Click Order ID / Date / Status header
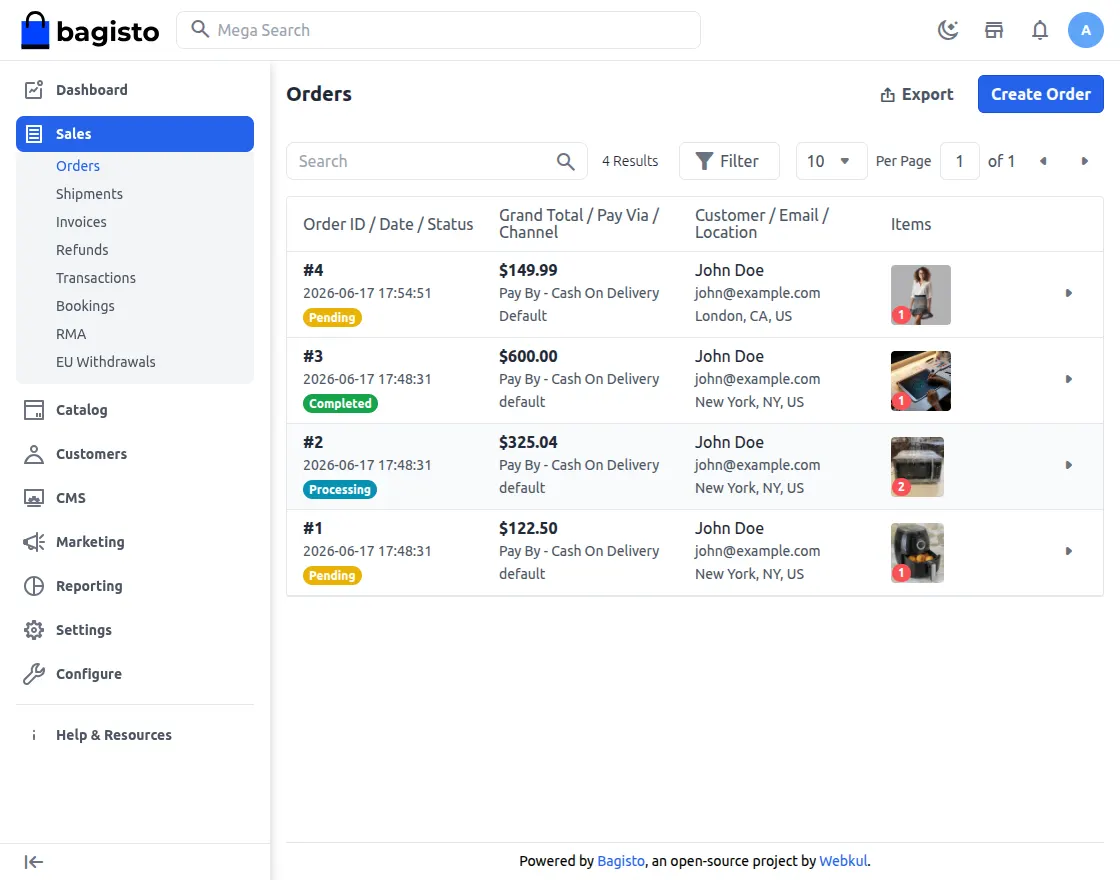 (x=388, y=224)
